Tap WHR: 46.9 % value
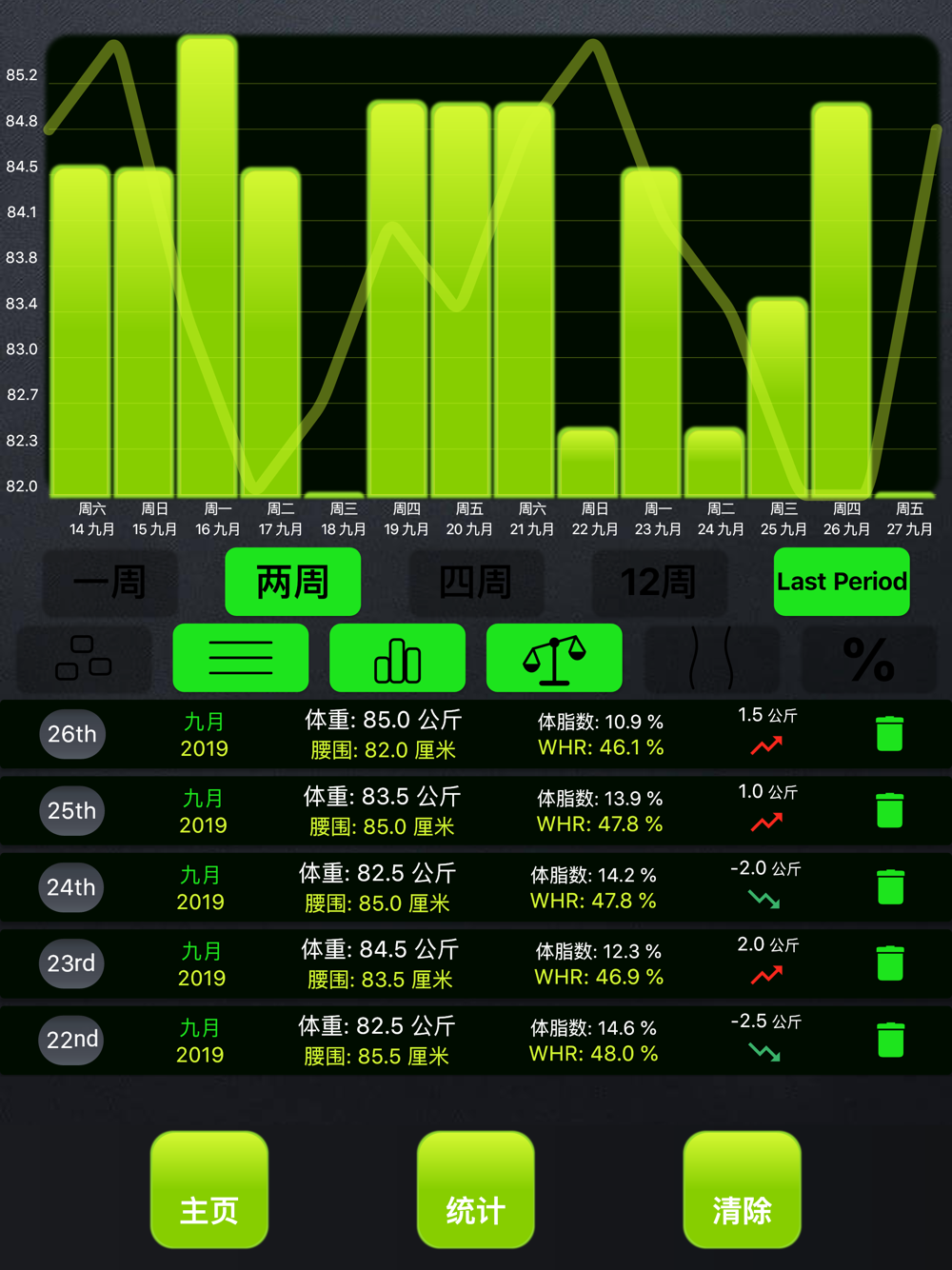 click(x=599, y=977)
